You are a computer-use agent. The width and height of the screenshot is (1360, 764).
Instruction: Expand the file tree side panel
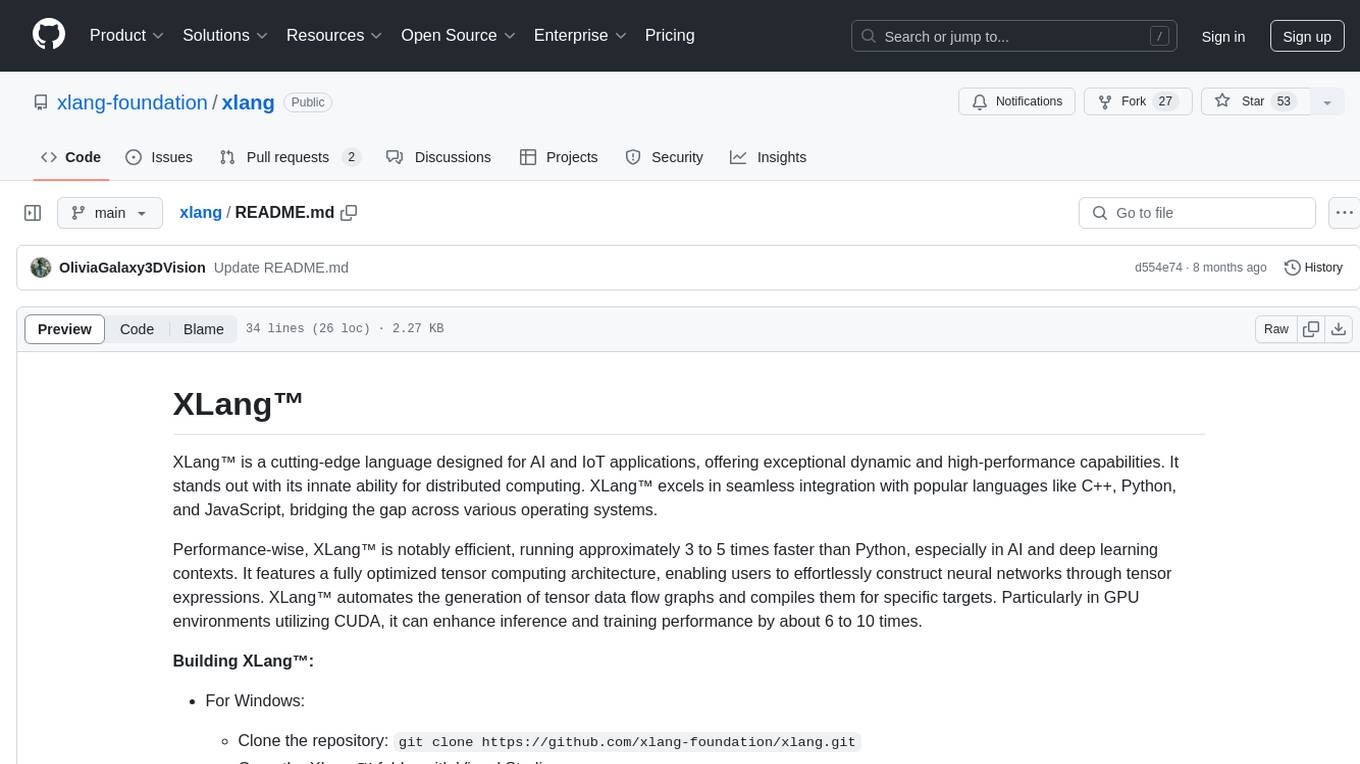33,213
